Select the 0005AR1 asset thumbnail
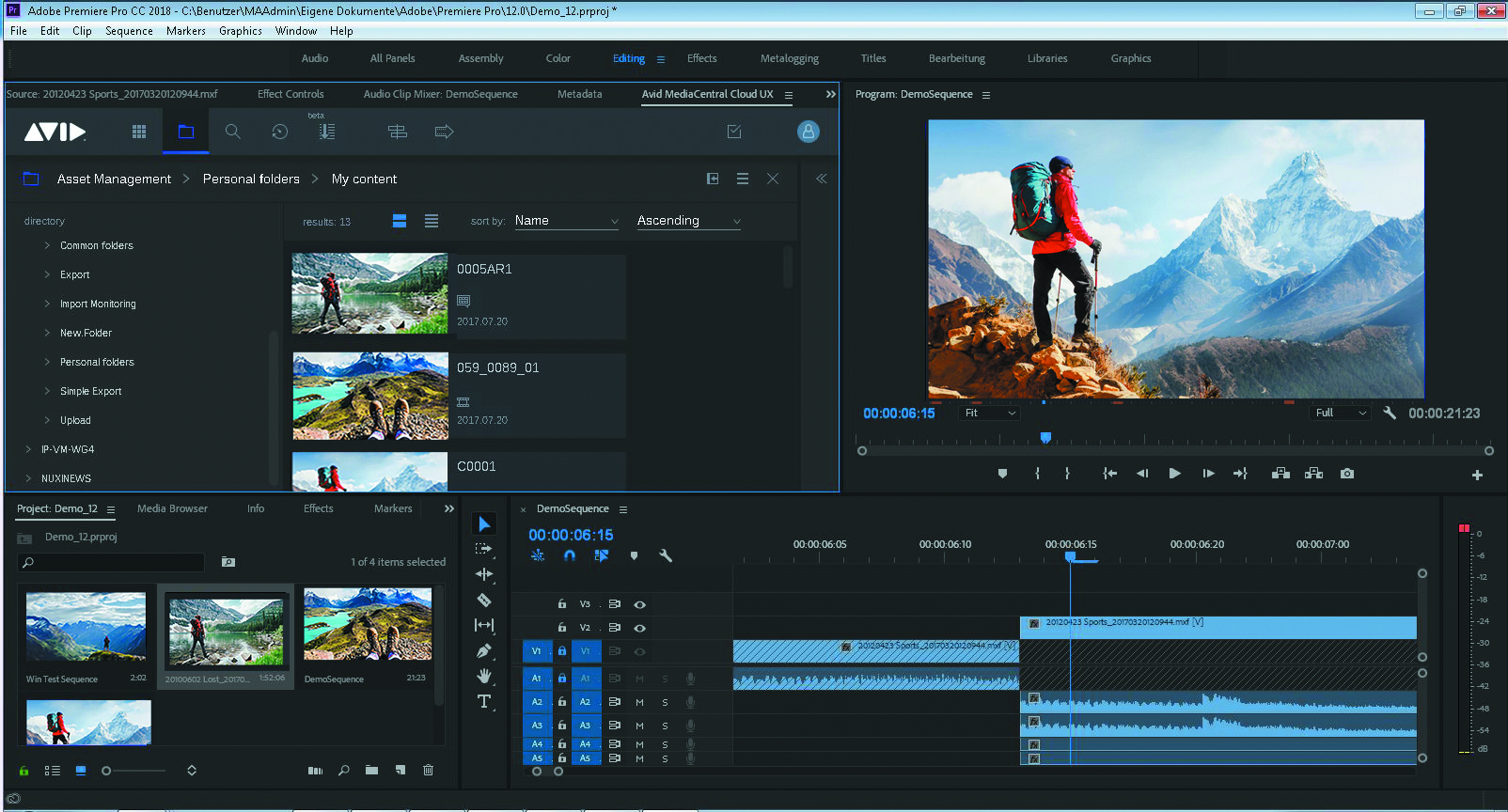The image size is (1508, 812). click(370, 293)
